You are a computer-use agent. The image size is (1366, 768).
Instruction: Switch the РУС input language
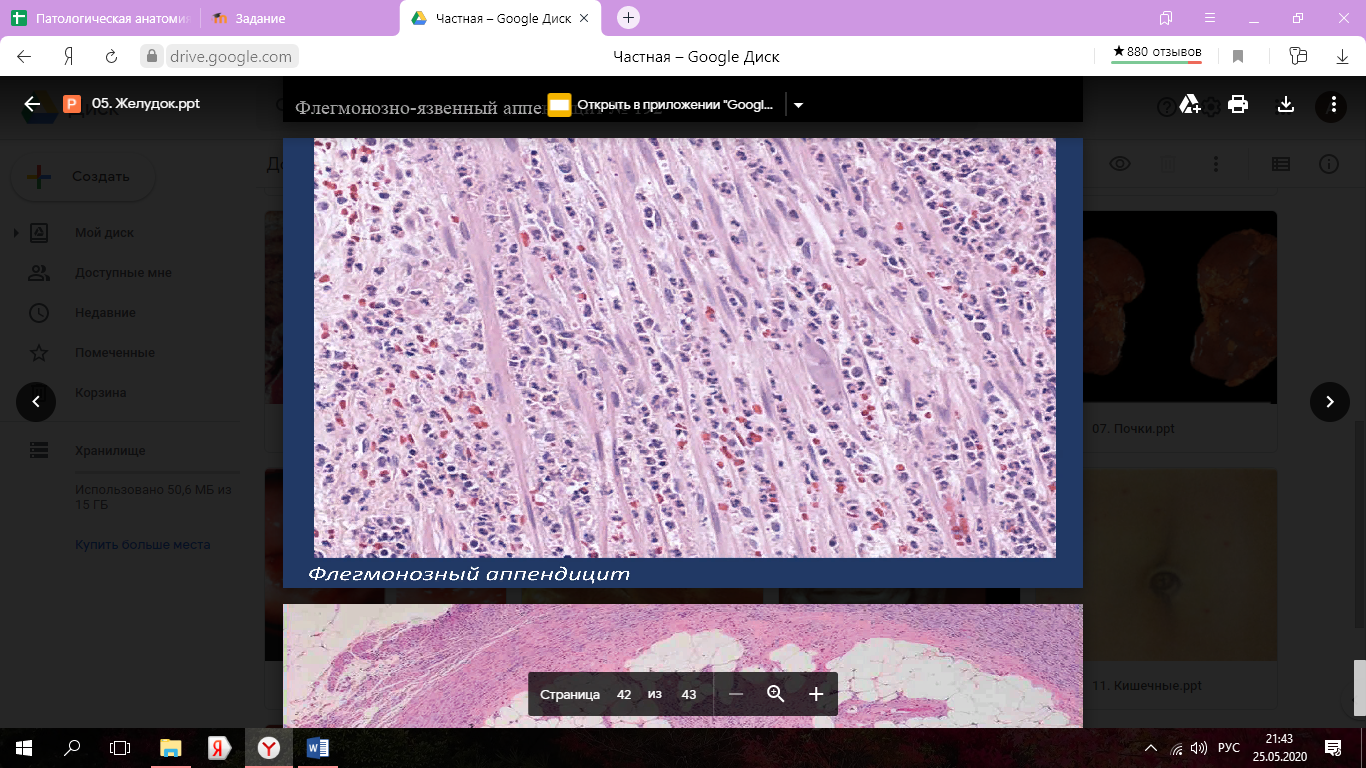1229,748
